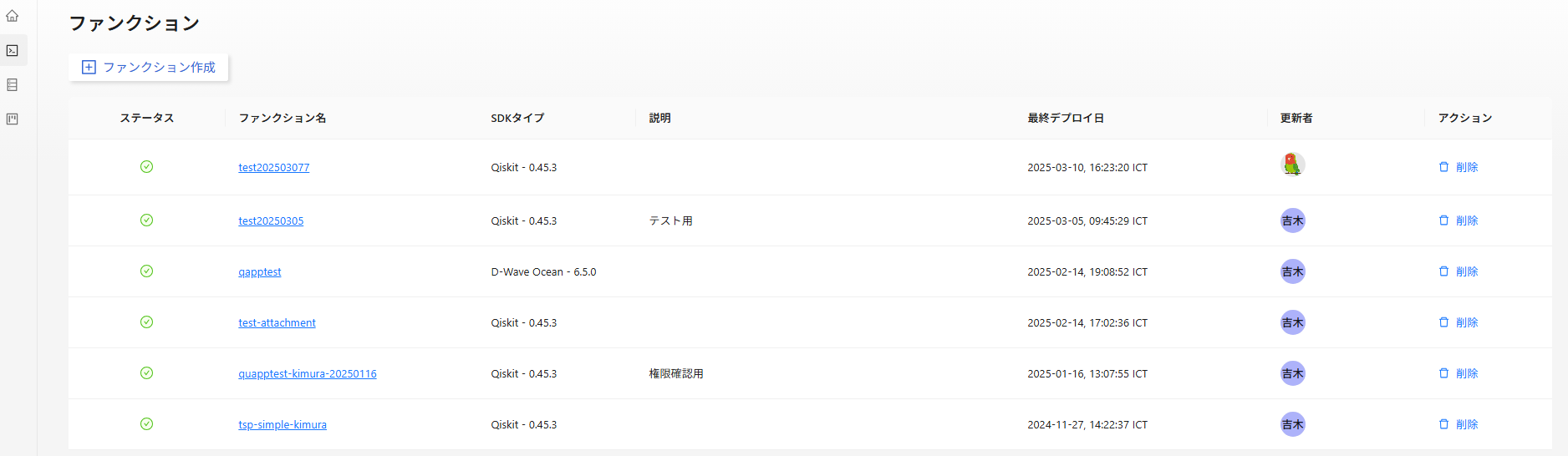Screen dimensions: 1568x456
Task: Delete the test20250305 function
Action: point(1458,220)
